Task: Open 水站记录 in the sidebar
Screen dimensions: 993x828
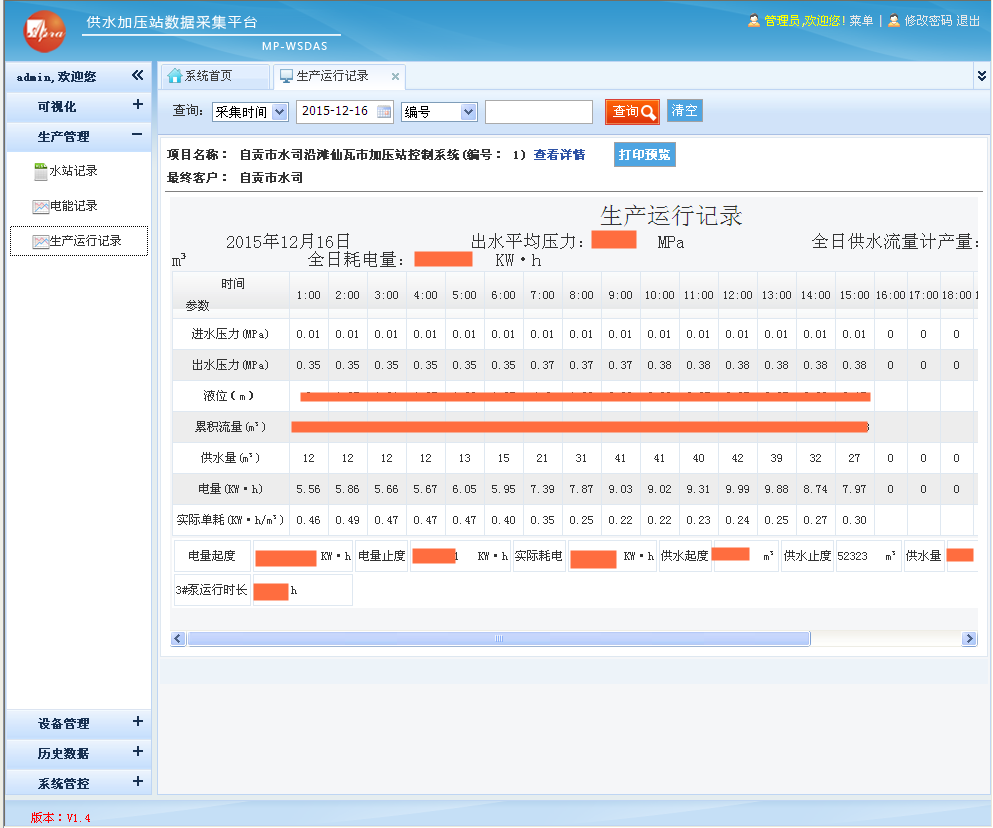Action: pos(73,171)
